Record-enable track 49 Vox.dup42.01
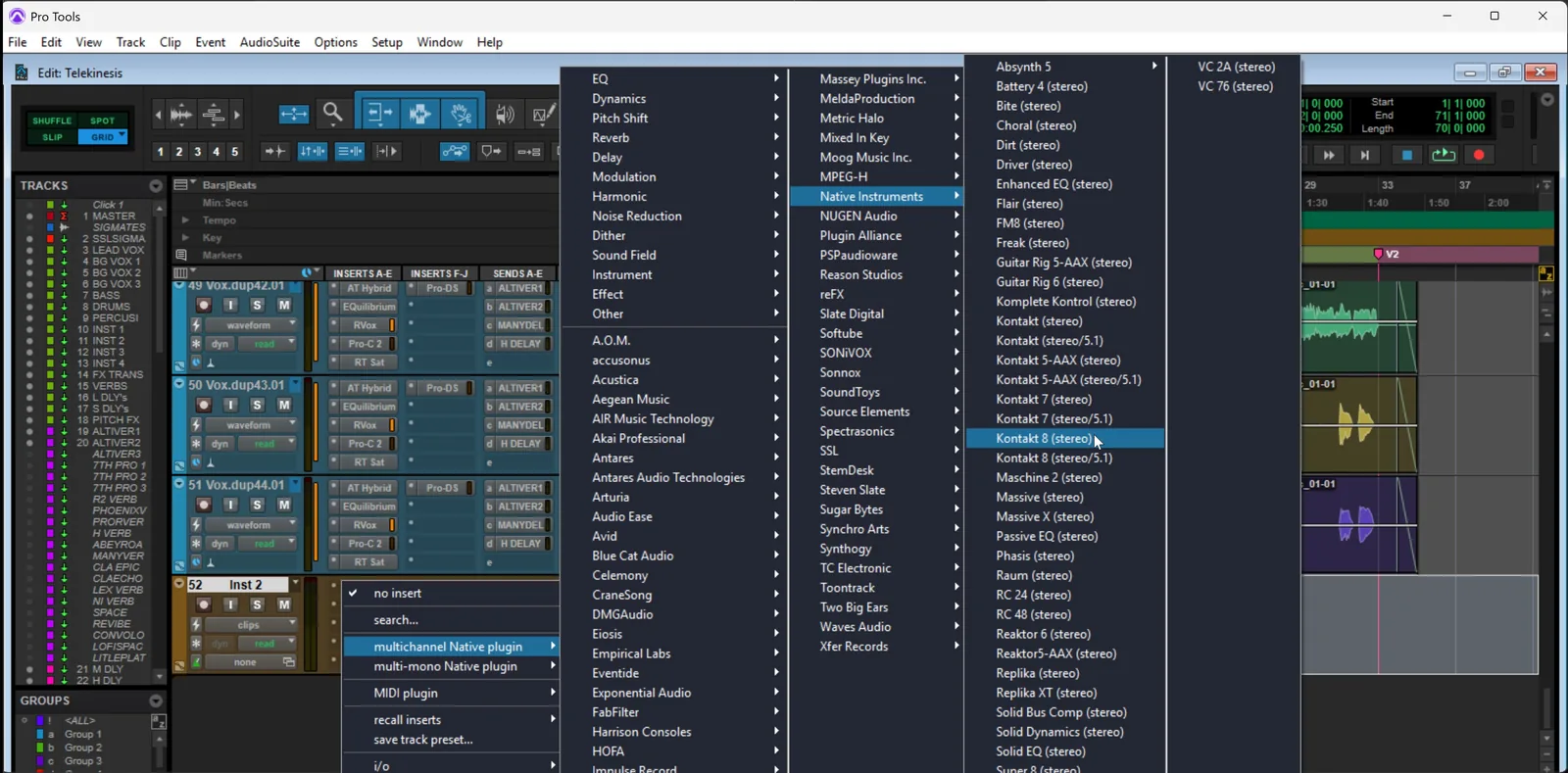 pos(204,306)
